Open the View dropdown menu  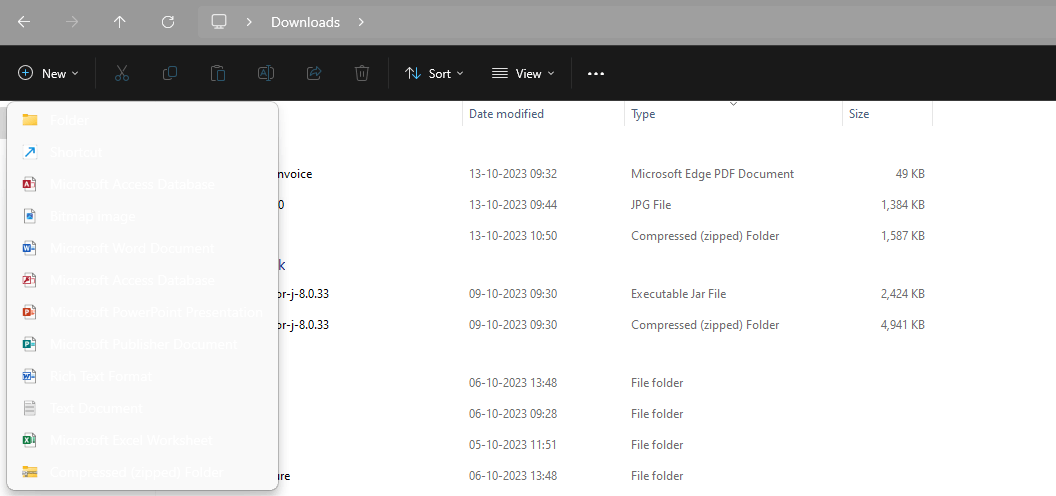pyautogui.click(x=523, y=73)
